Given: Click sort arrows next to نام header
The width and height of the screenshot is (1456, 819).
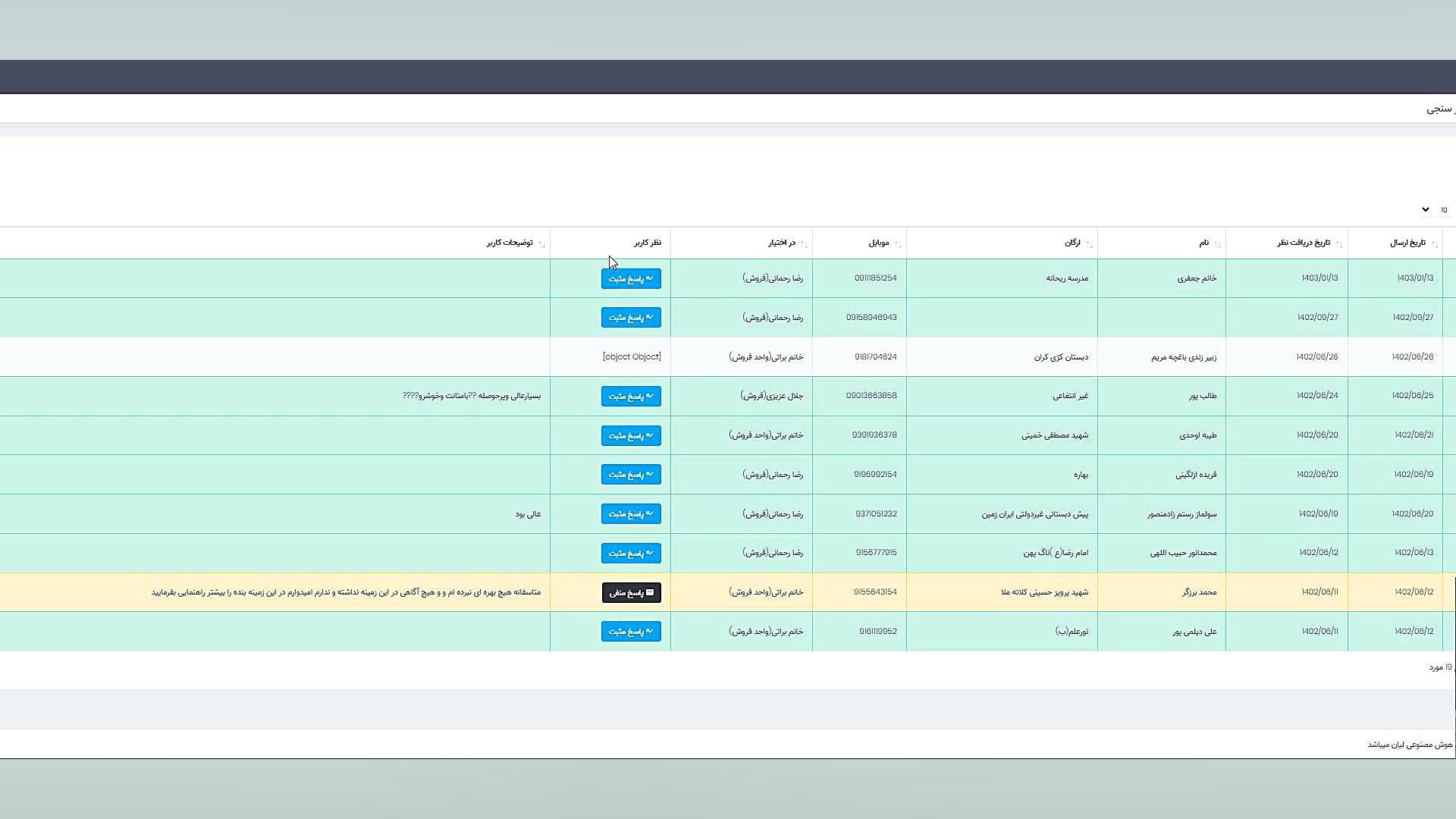Looking at the screenshot, I should (1217, 243).
